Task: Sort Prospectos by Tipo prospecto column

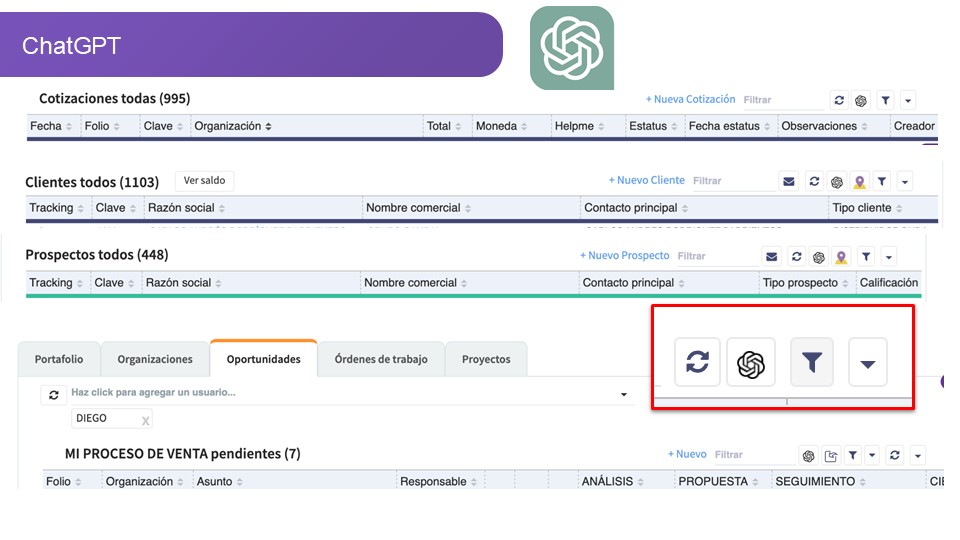Action: tap(806, 283)
